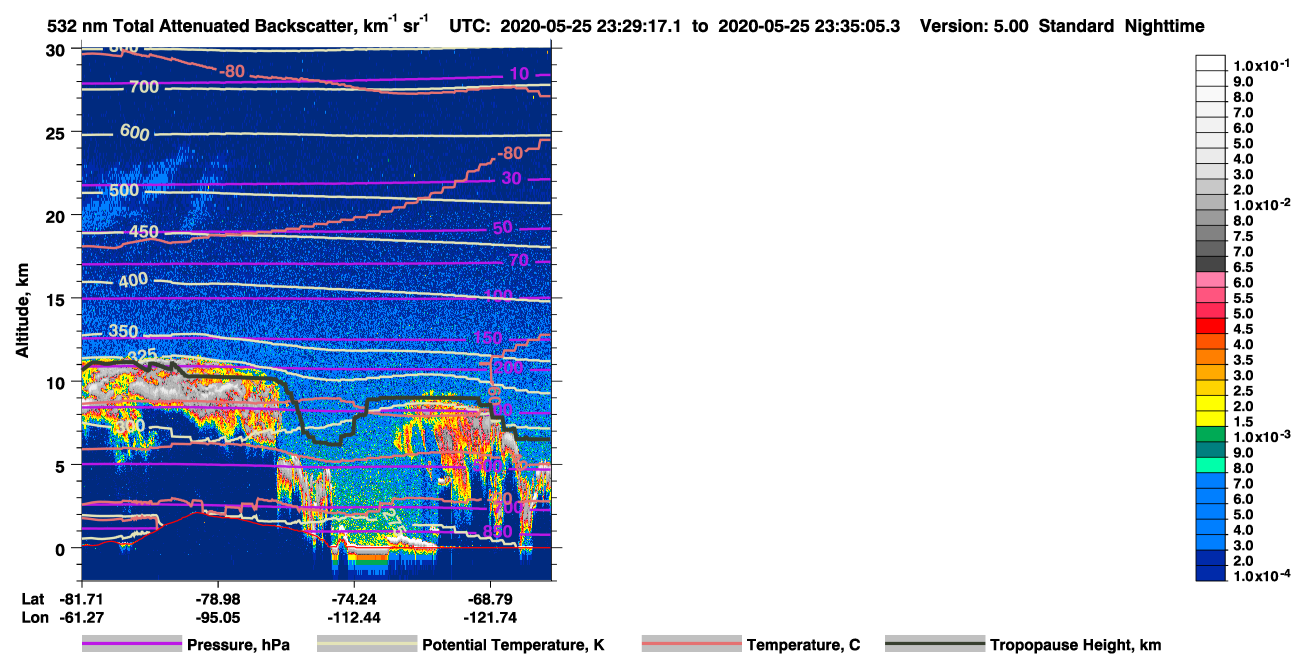Click the magenta Pressure legend line sample
The width and height of the screenshot is (1300, 667).
tap(132, 645)
